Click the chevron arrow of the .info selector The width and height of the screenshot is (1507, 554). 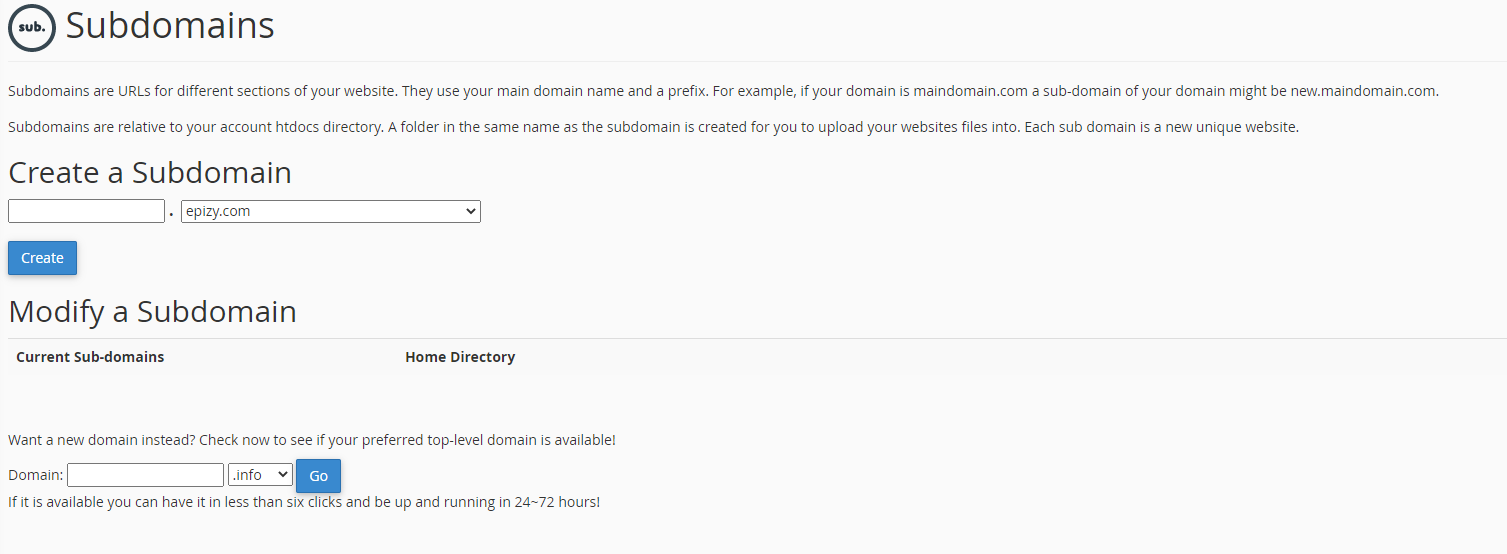point(282,475)
